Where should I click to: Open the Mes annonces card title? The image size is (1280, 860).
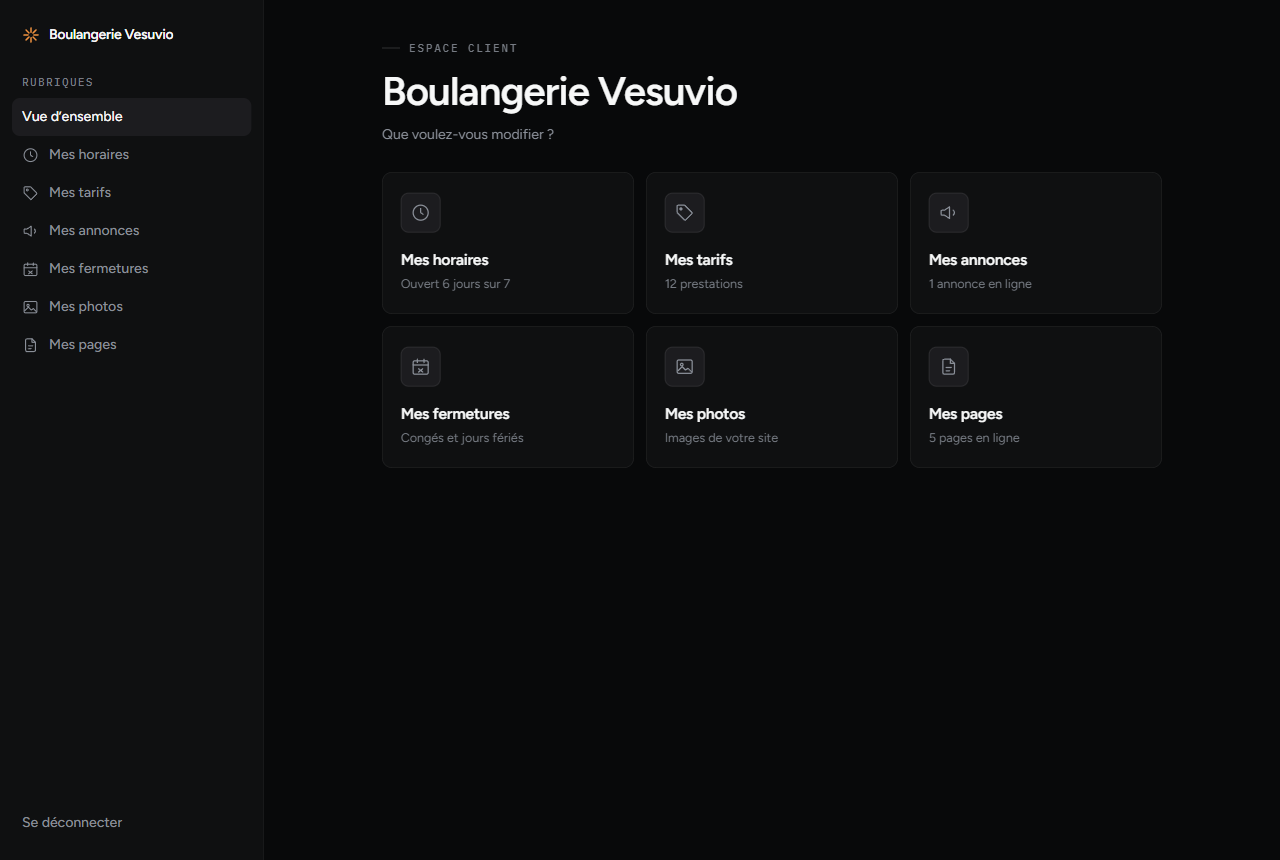(978, 260)
